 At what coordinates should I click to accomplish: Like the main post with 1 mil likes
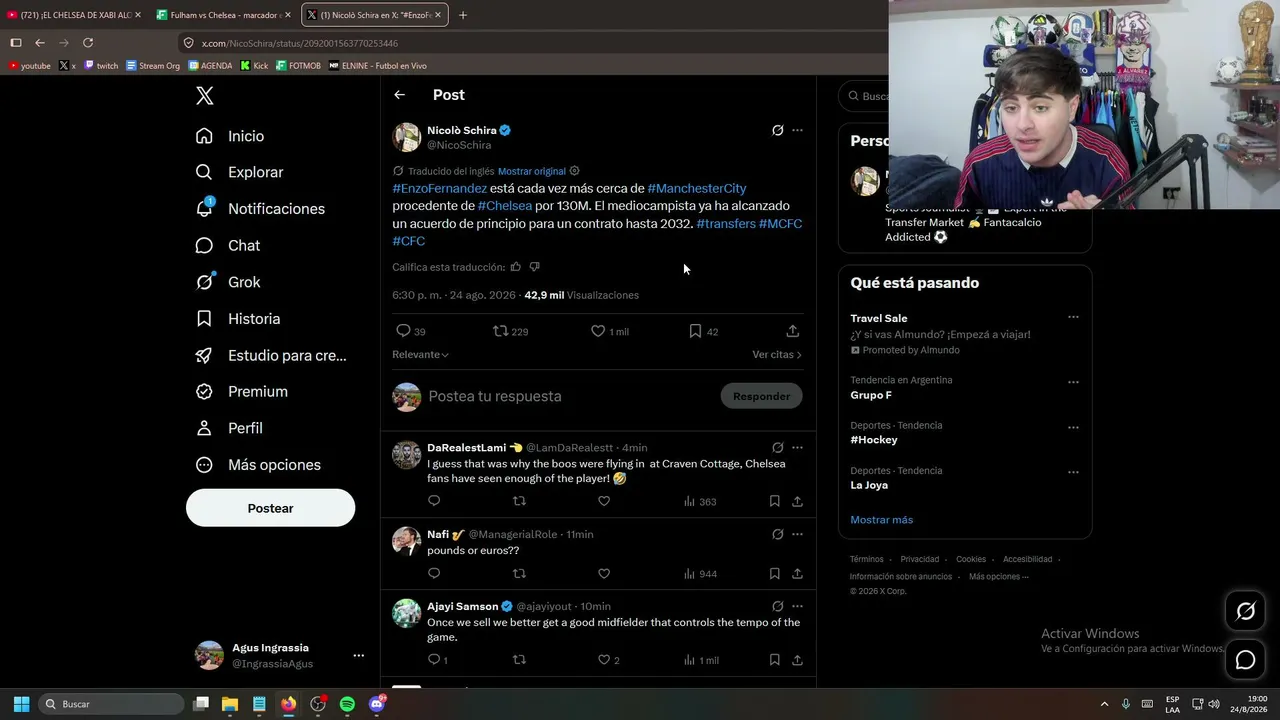point(609,331)
